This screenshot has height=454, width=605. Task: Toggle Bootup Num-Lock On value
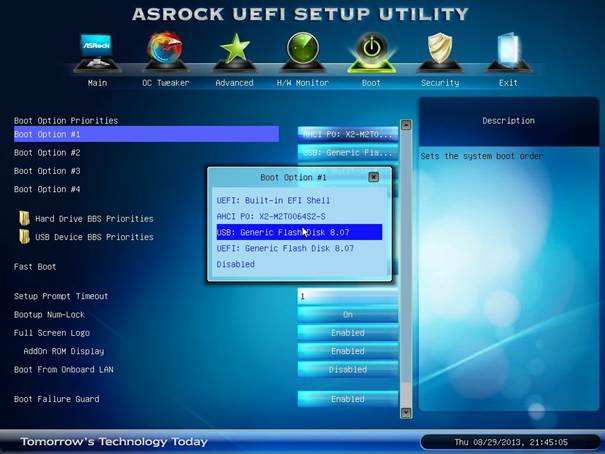(347, 315)
